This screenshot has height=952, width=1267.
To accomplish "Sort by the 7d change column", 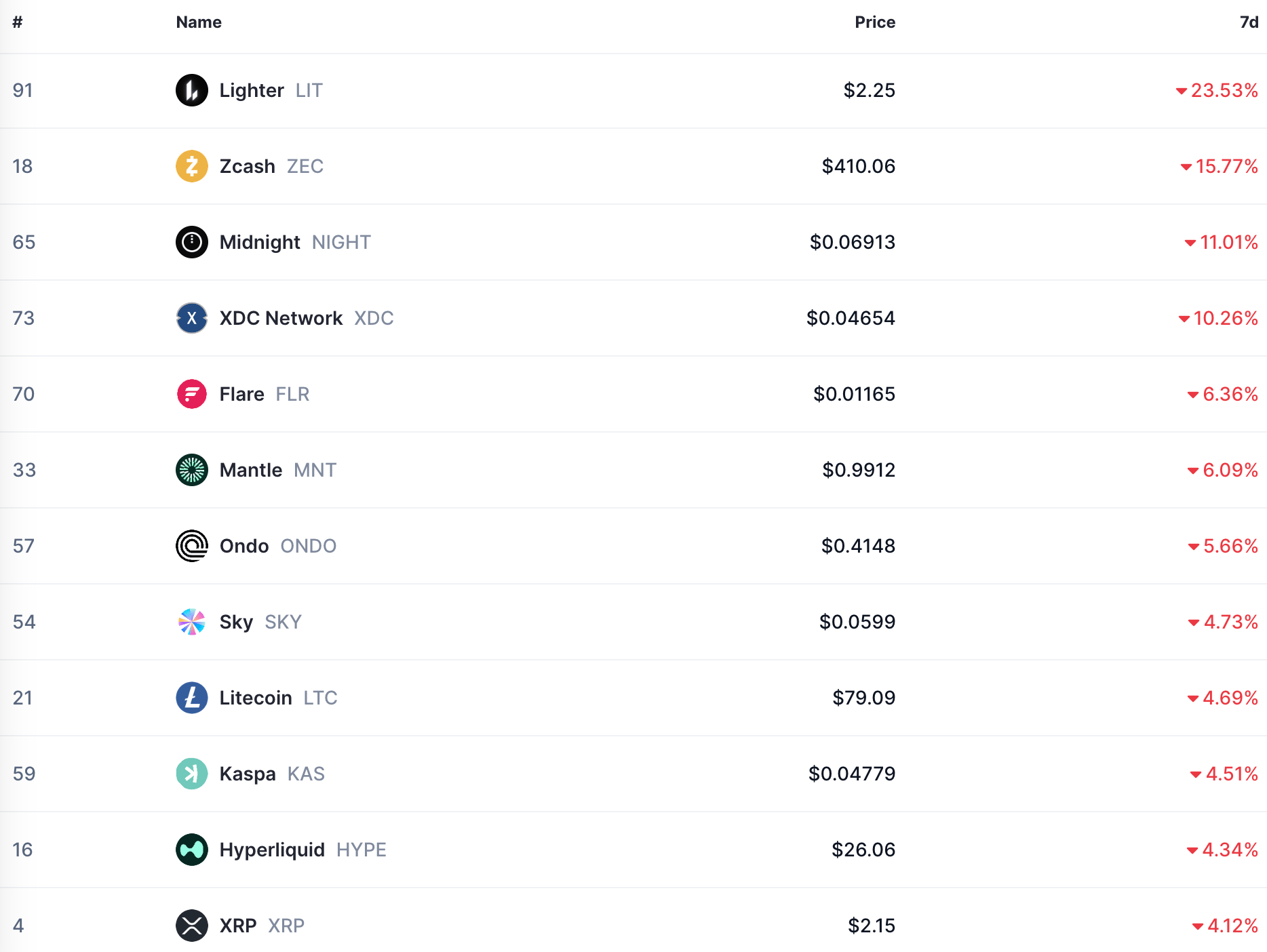I will (1249, 22).
